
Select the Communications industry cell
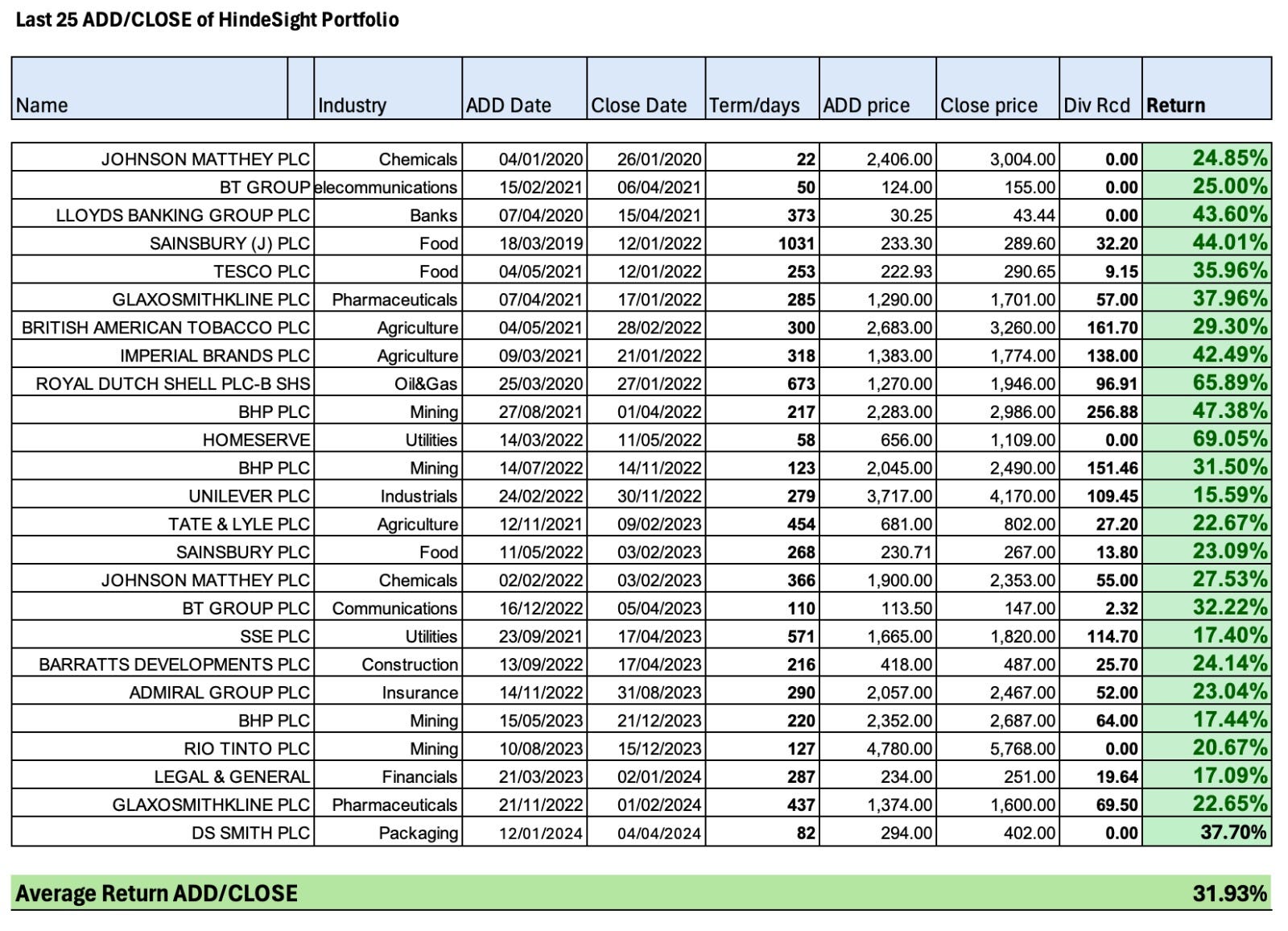[388, 608]
